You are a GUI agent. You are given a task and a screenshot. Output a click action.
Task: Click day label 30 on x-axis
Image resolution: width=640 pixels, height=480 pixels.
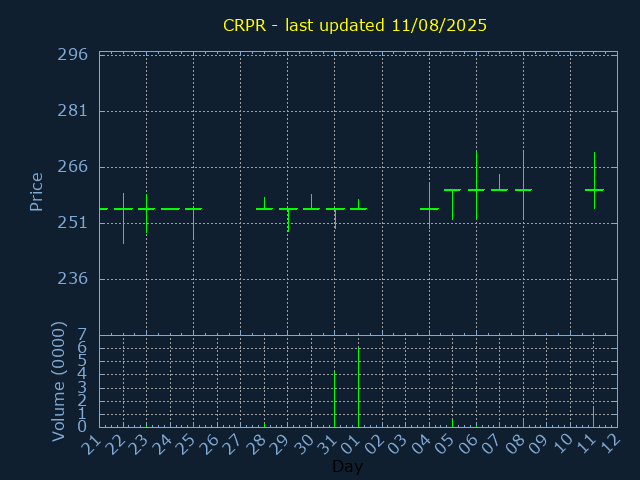click(x=302, y=444)
